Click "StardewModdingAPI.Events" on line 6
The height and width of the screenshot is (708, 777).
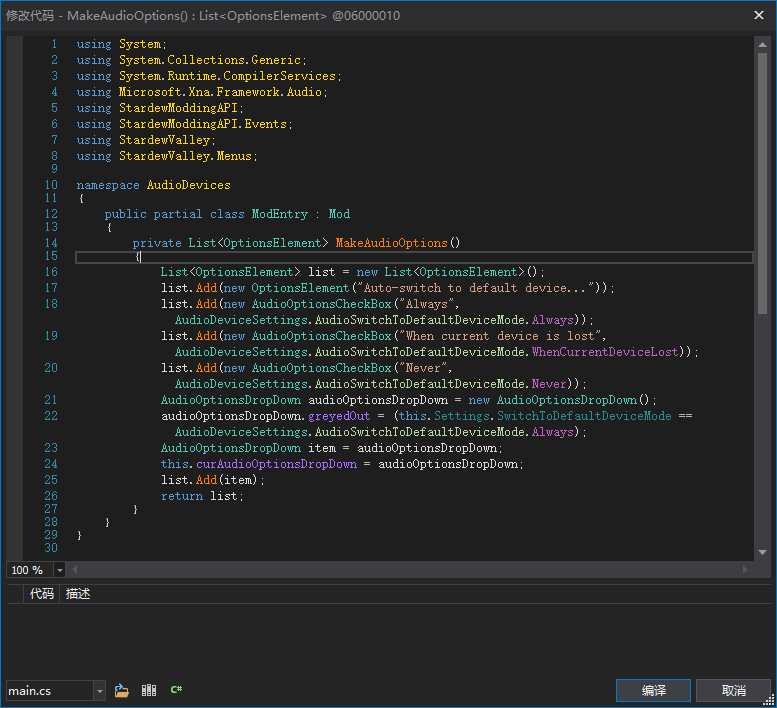tap(203, 124)
